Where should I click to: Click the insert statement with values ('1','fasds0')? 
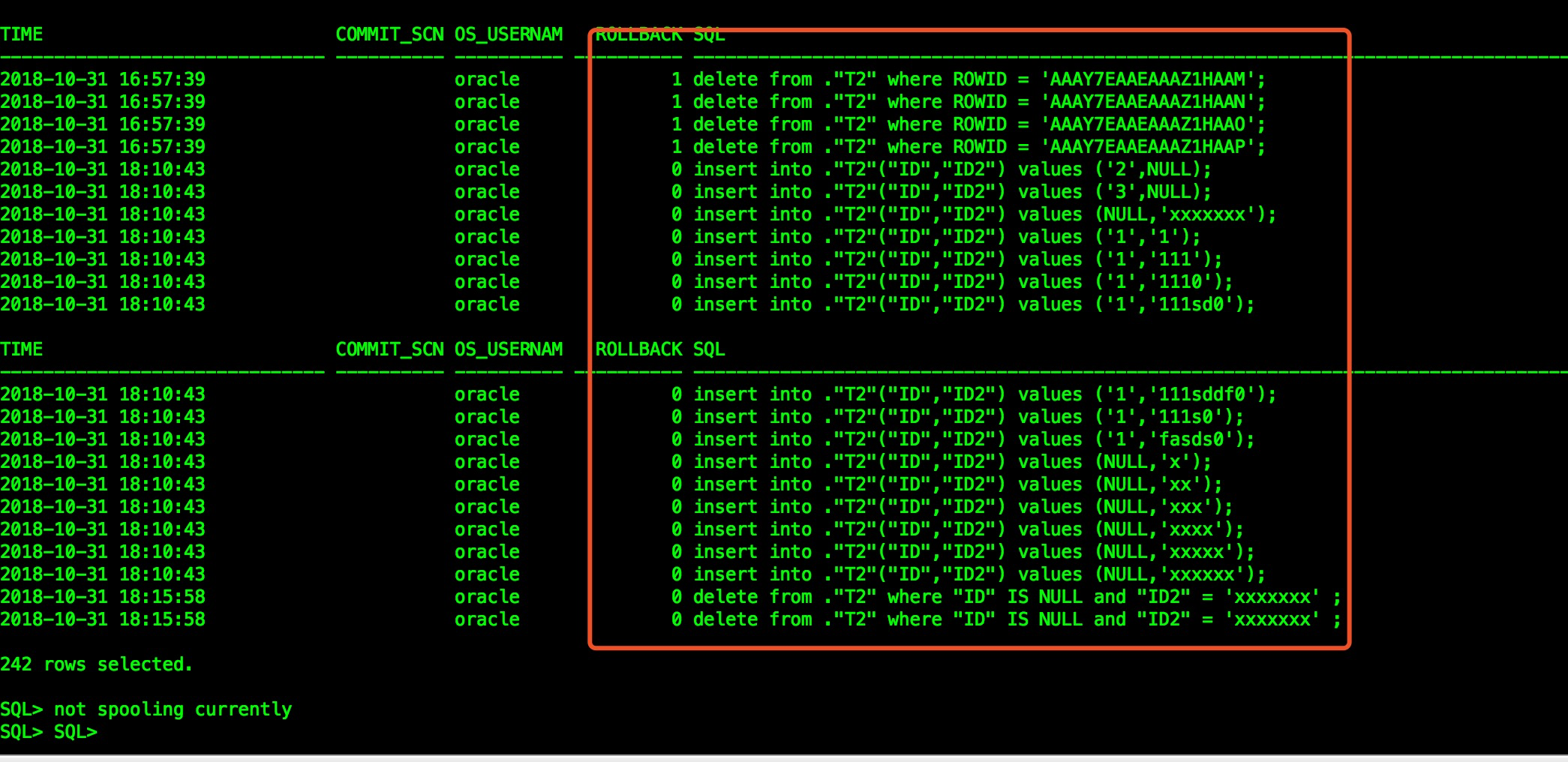(974, 439)
